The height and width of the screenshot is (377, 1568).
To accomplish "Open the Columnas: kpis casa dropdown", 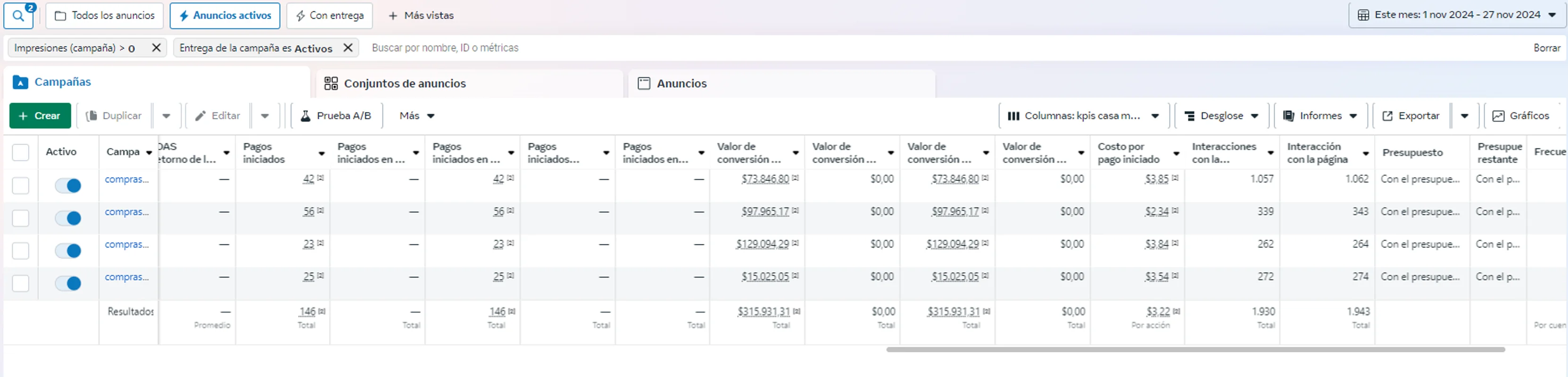I will pos(1084,115).
